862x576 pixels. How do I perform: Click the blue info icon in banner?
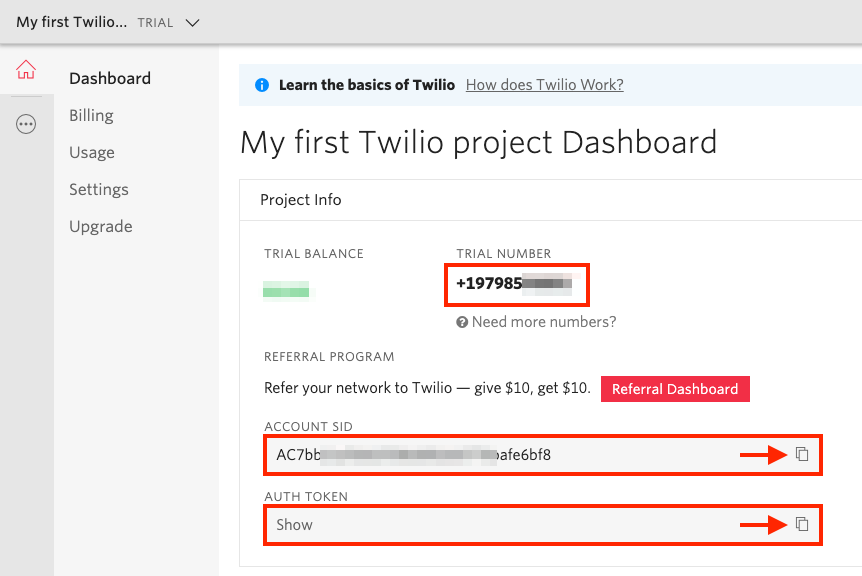point(262,85)
